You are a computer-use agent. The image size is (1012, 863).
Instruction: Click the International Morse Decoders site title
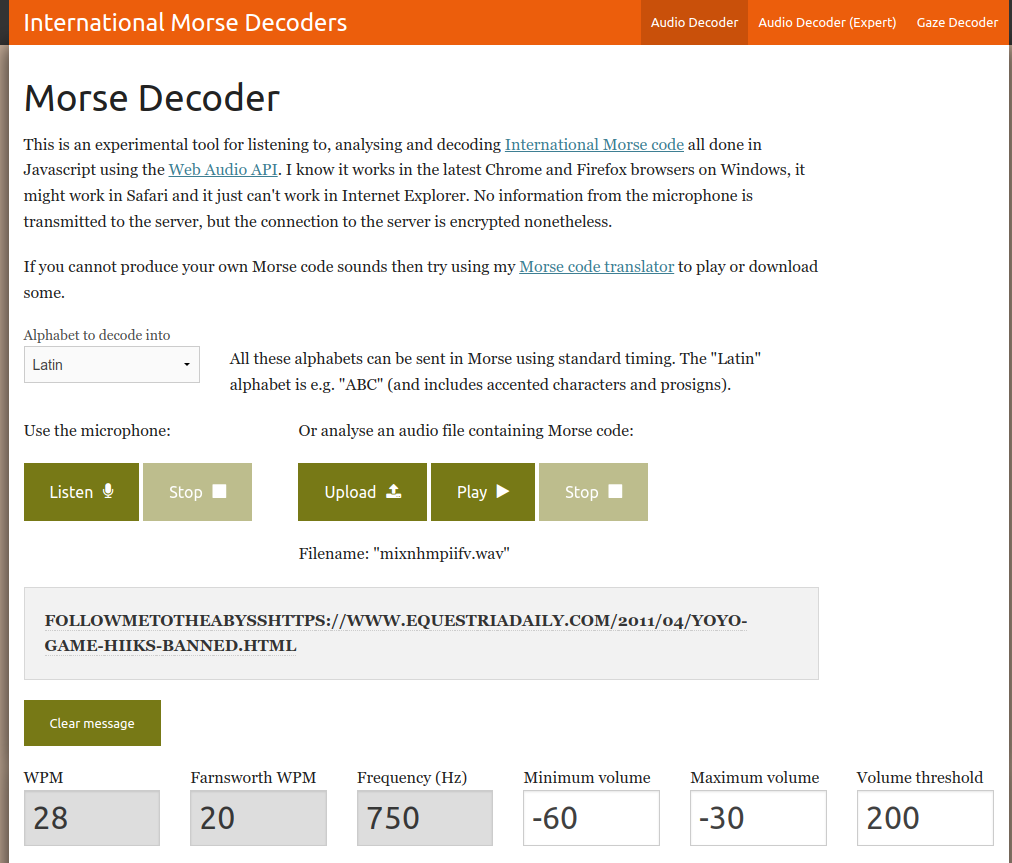pos(185,22)
